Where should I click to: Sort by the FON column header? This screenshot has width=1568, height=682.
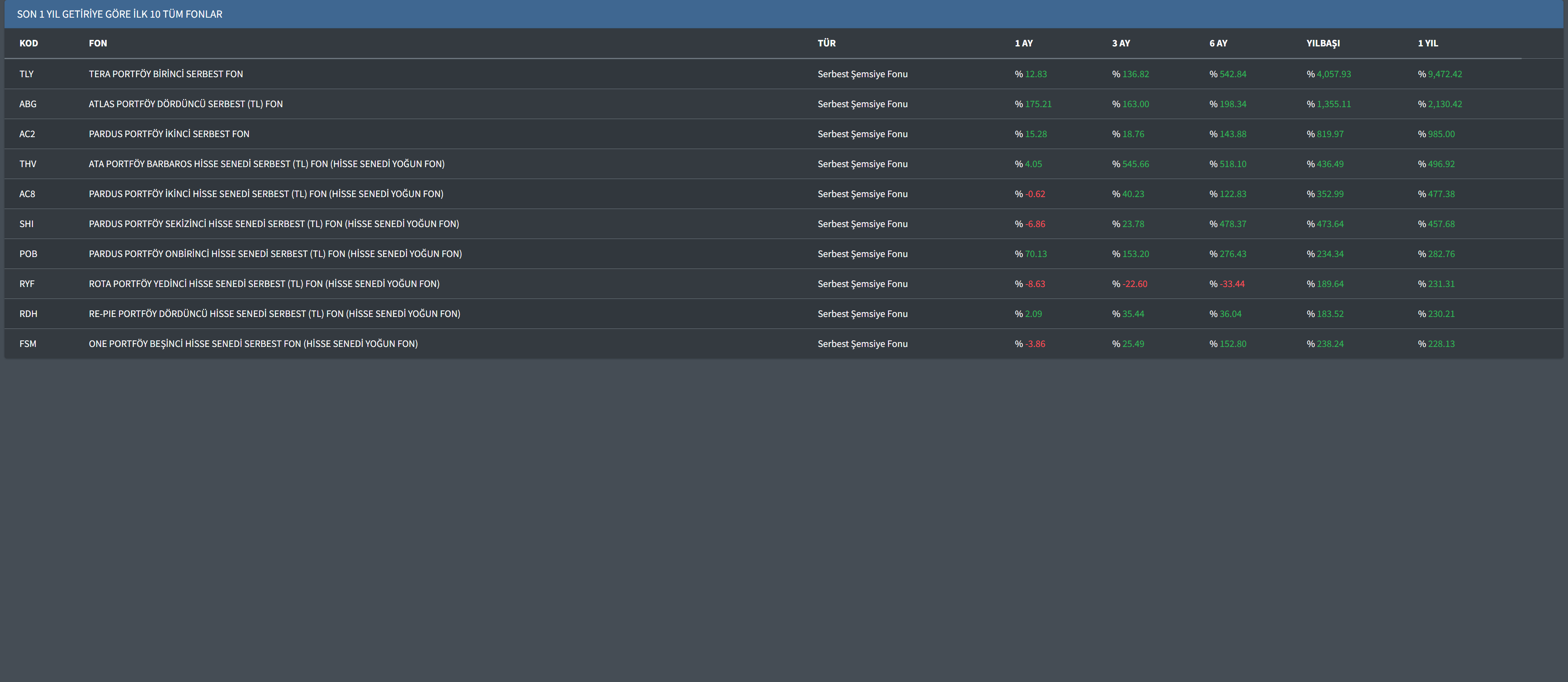pos(97,43)
